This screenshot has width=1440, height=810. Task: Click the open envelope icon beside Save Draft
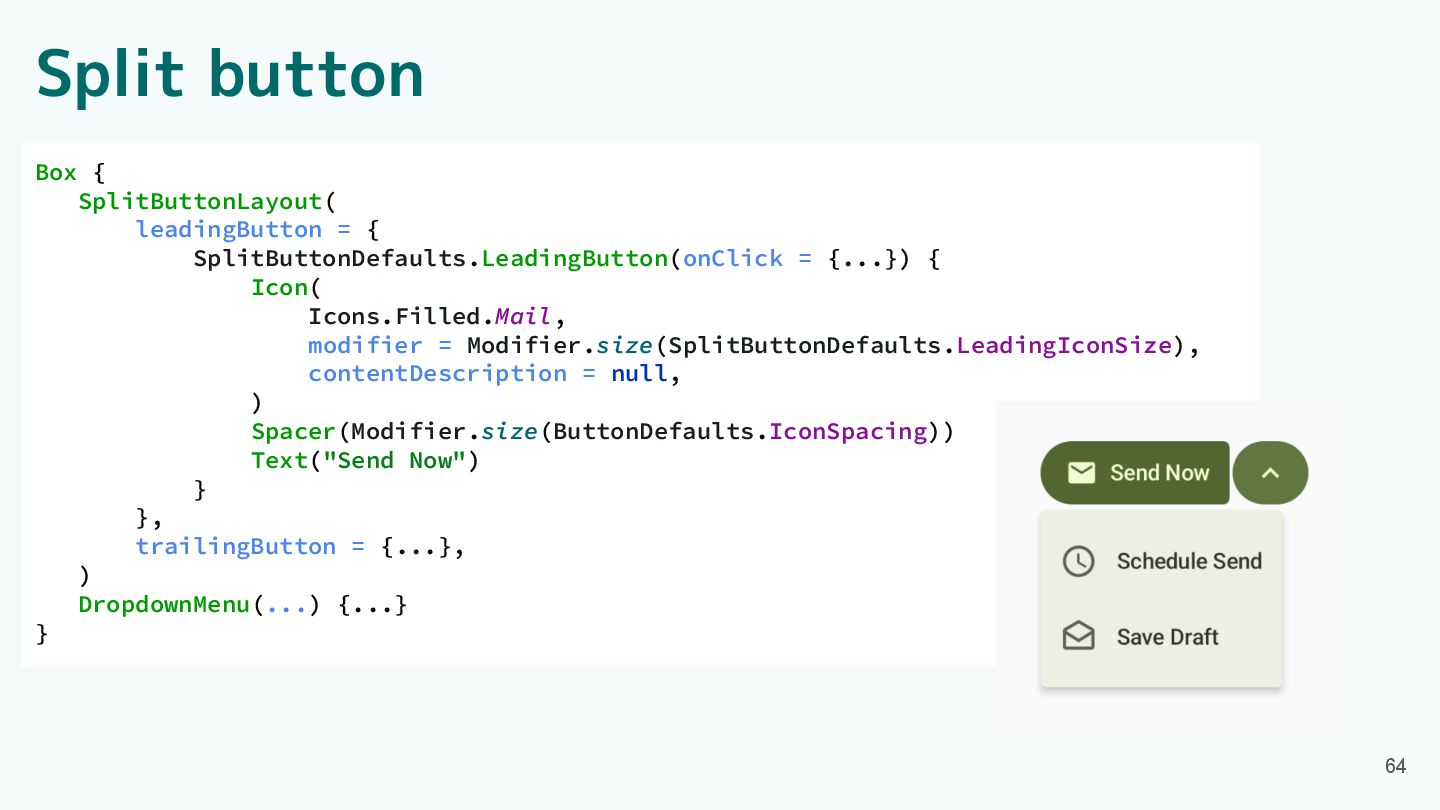(x=1078, y=636)
